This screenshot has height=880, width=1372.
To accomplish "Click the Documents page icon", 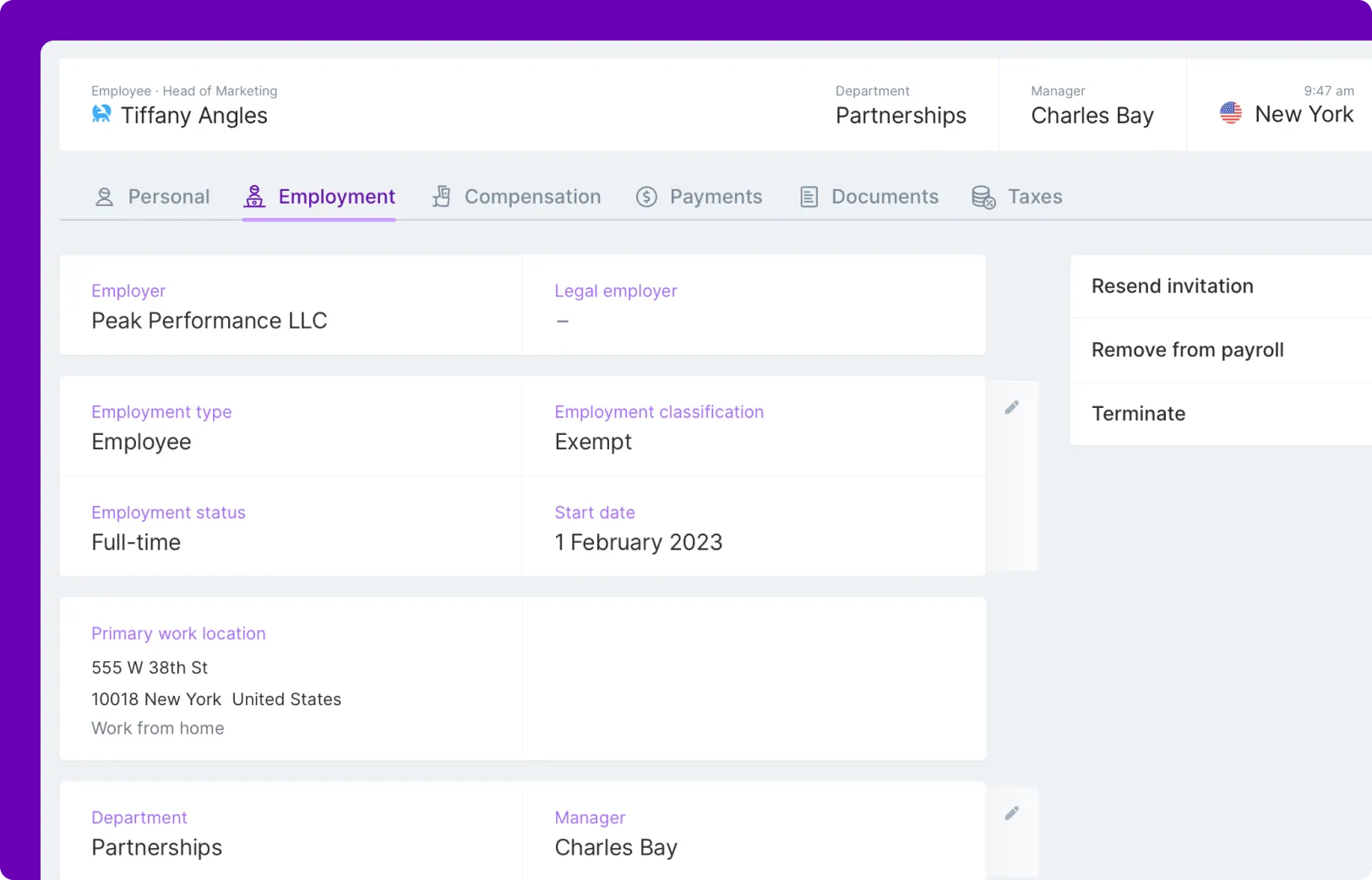I will [808, 196].
